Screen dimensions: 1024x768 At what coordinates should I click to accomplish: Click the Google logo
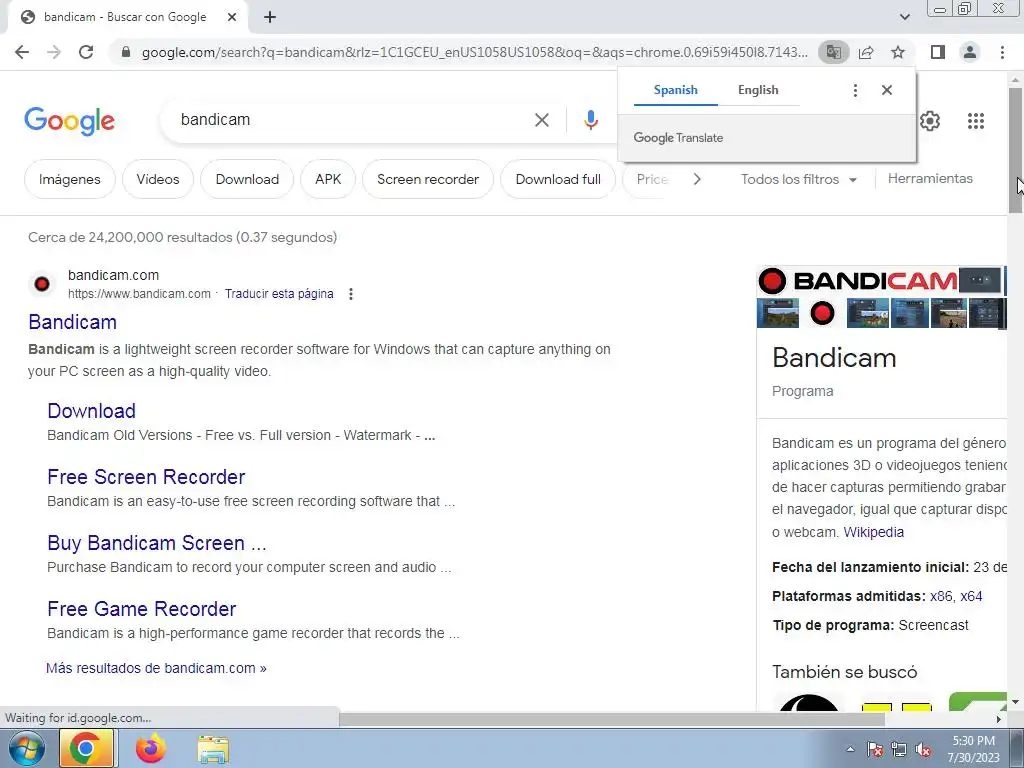(69, 121)
